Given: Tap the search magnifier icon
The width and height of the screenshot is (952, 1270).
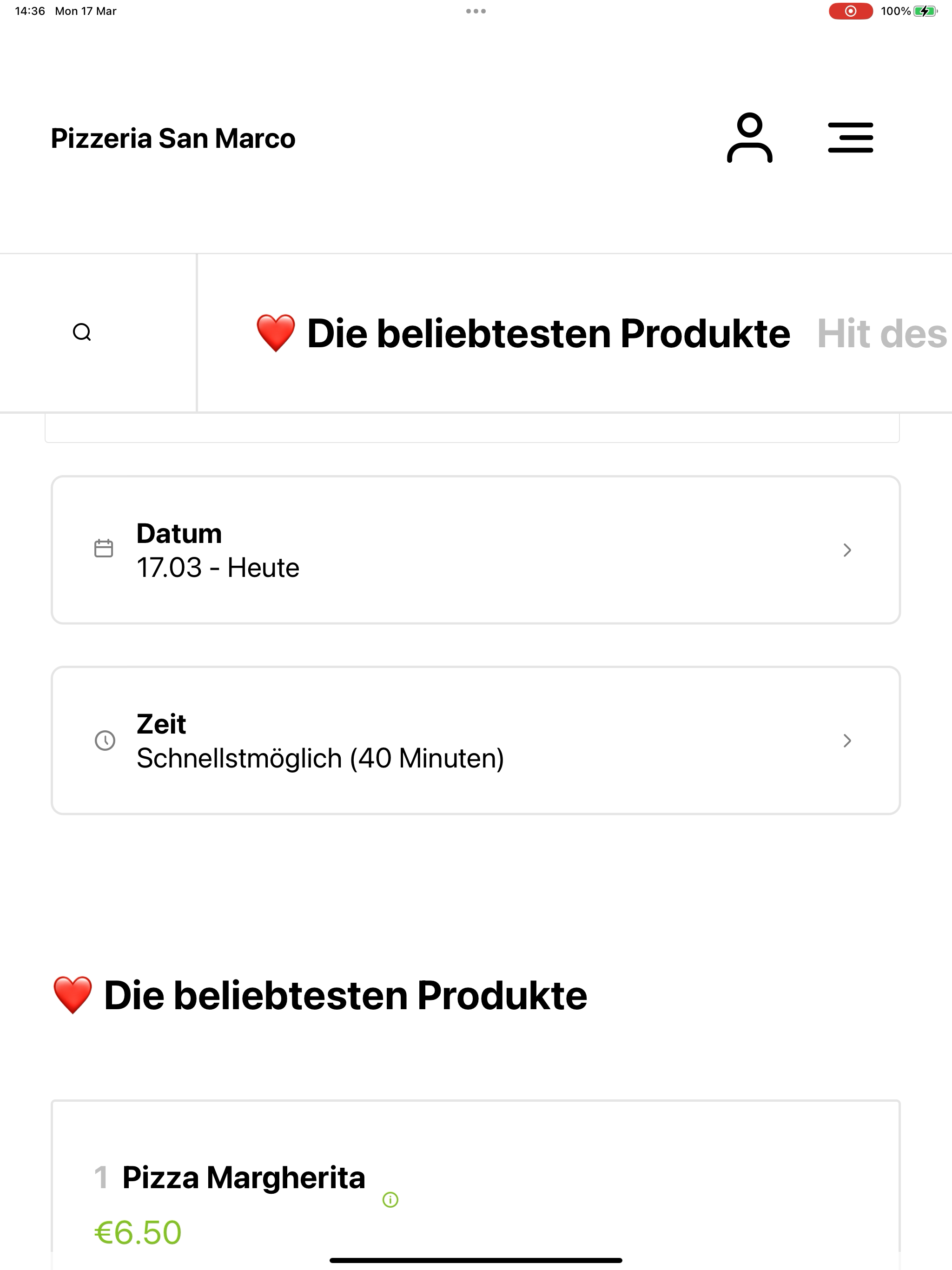Looking at the screenshot, I should pyautogui.click(x=82, y=332).
